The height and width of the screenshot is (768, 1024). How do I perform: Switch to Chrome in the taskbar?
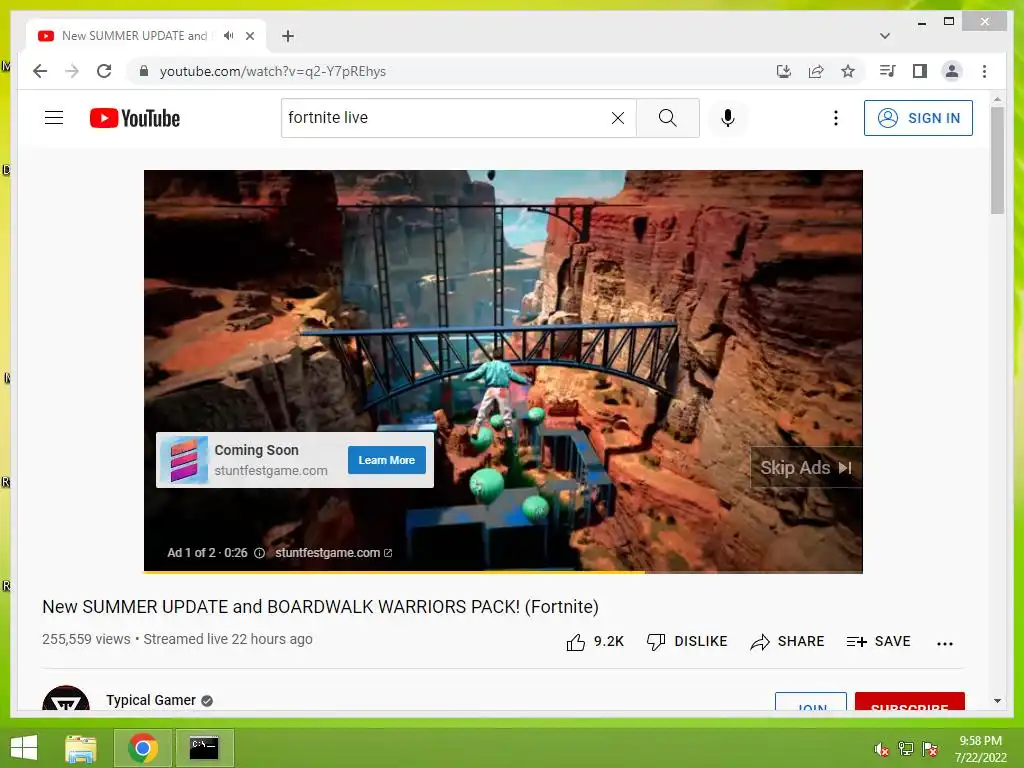pos(143,748)
